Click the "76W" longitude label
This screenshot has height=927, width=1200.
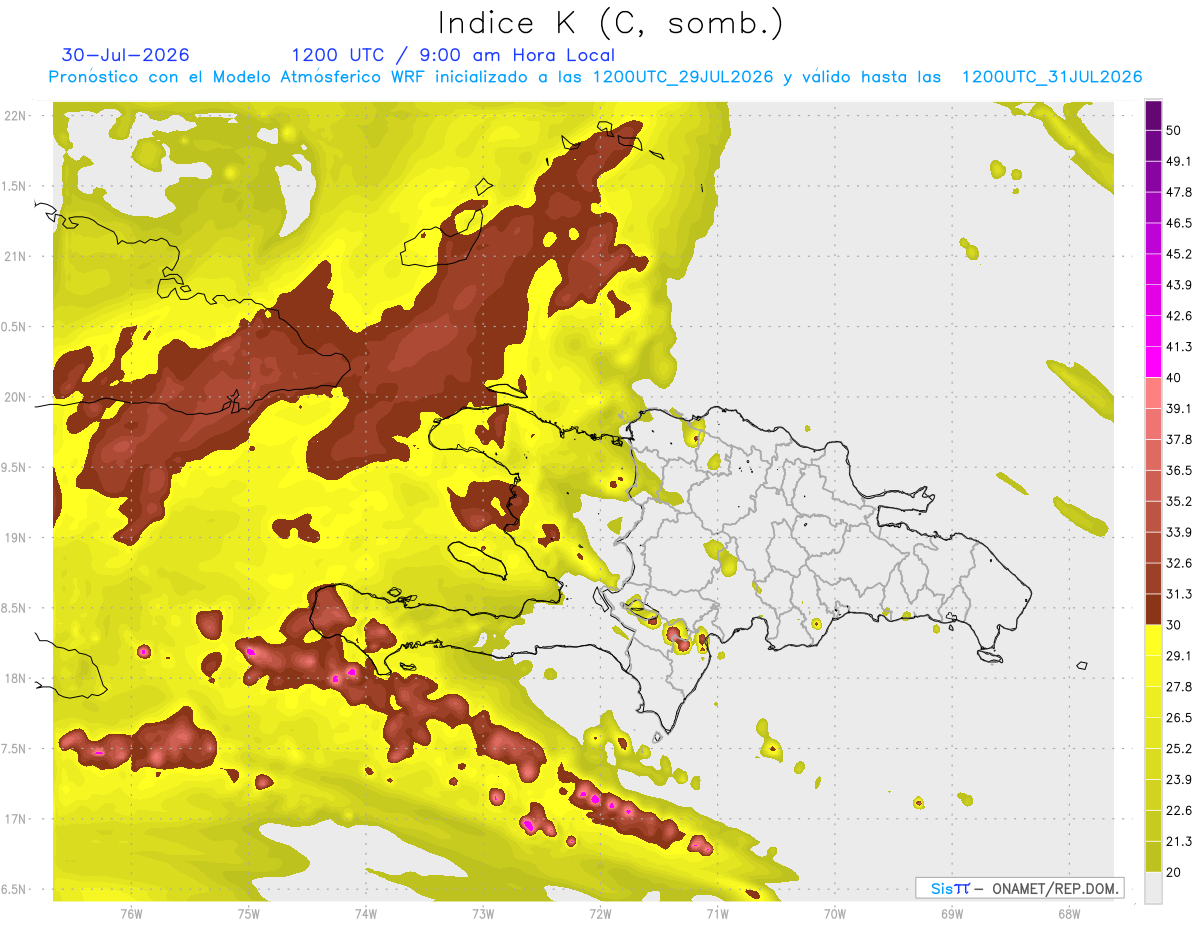(131, 914)
